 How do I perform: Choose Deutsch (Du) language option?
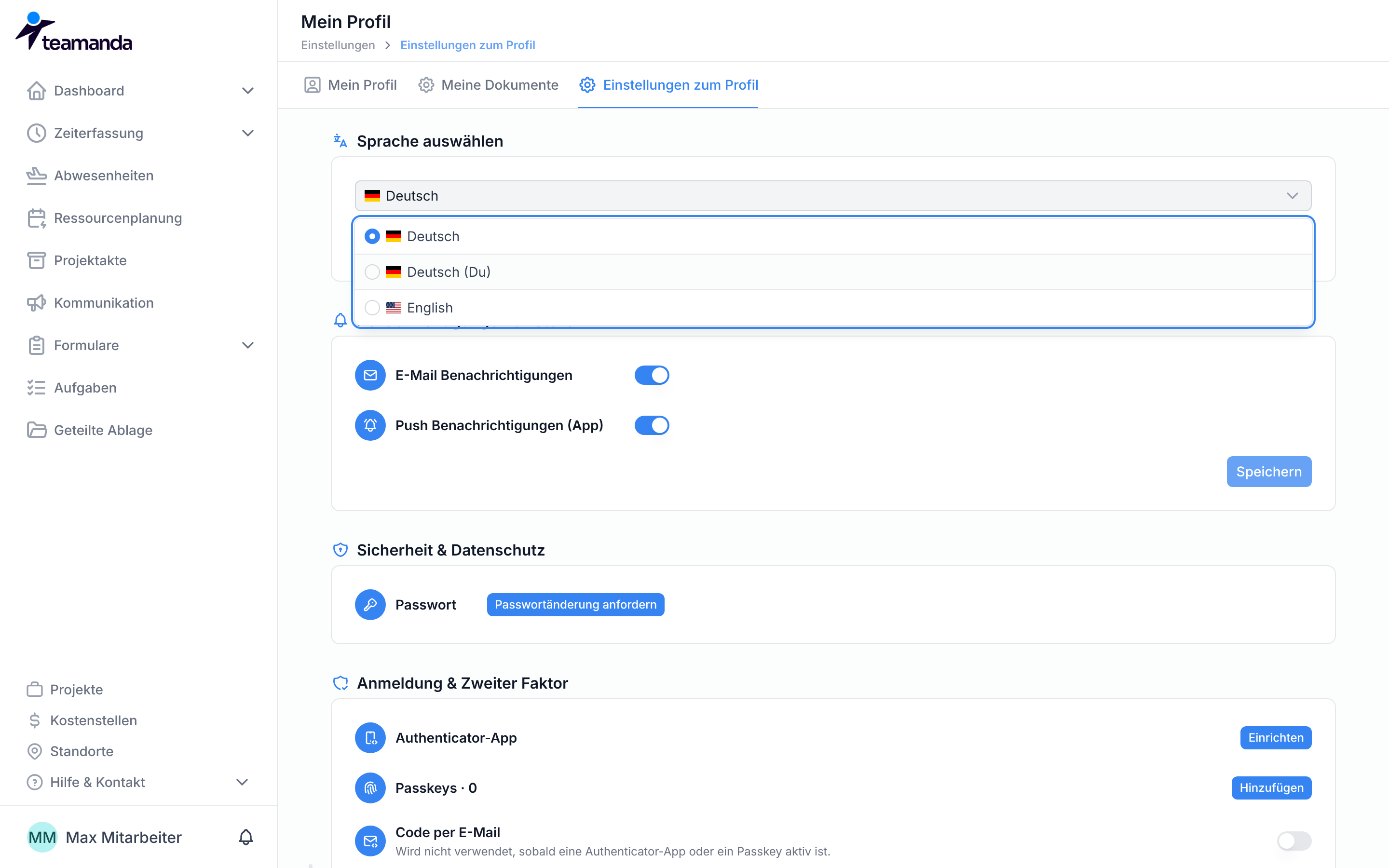[x=833, y=272]
